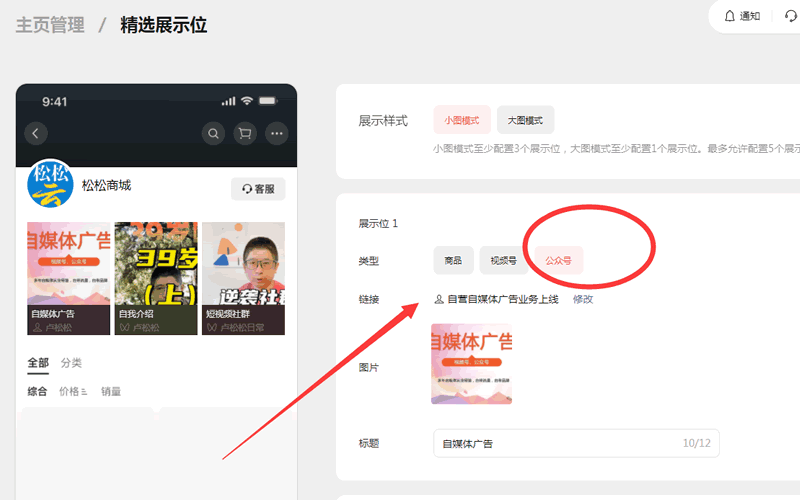
Task: Click the 松松云 shop avatar logo
Action: point(50,183)
